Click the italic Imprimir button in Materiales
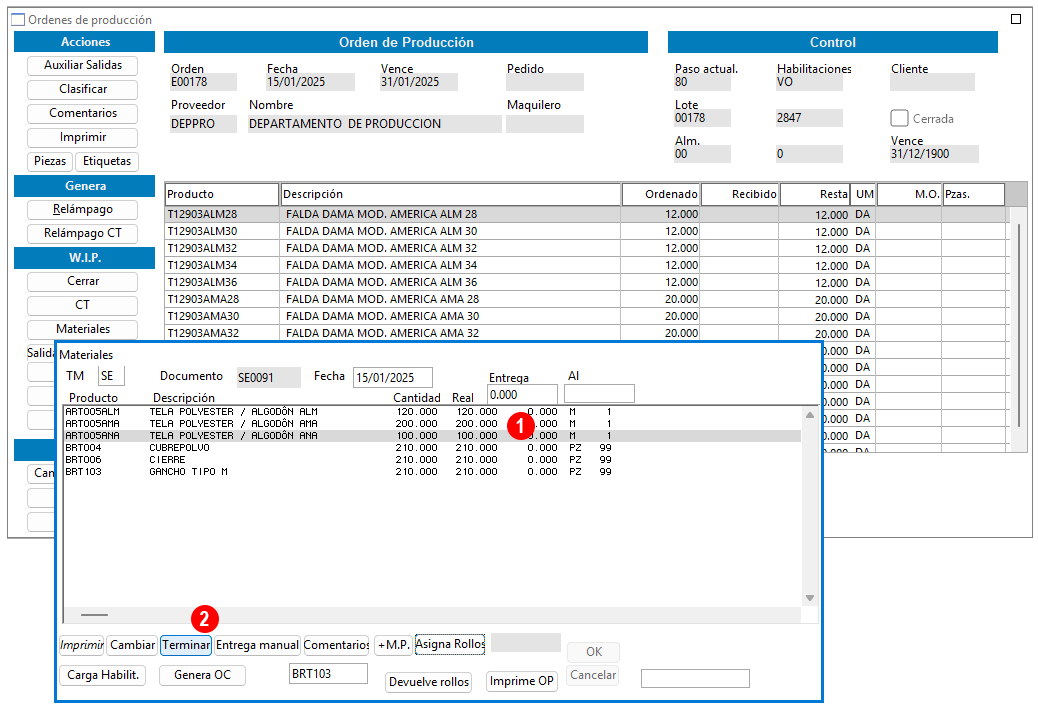 click(81, 645)
